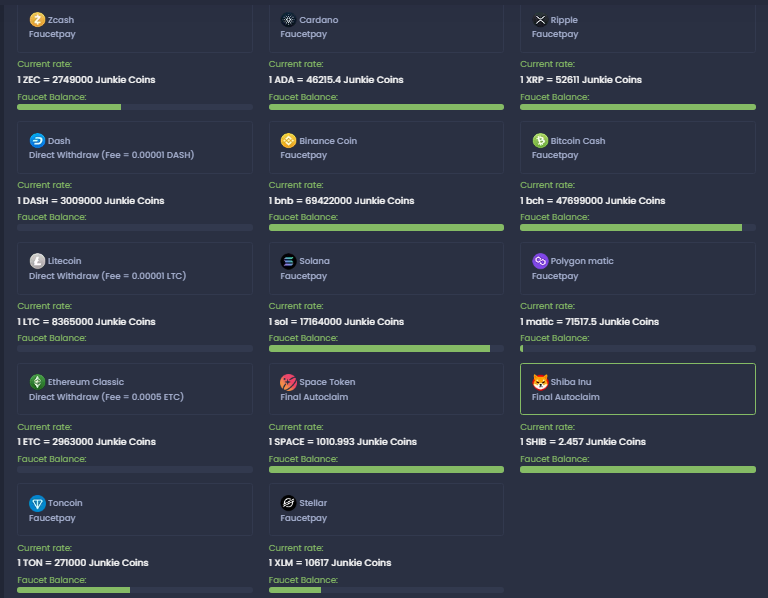
Task: Click the '1 SHIB = 2.457 Junkie Coins' rate
Action: [583, 441]
